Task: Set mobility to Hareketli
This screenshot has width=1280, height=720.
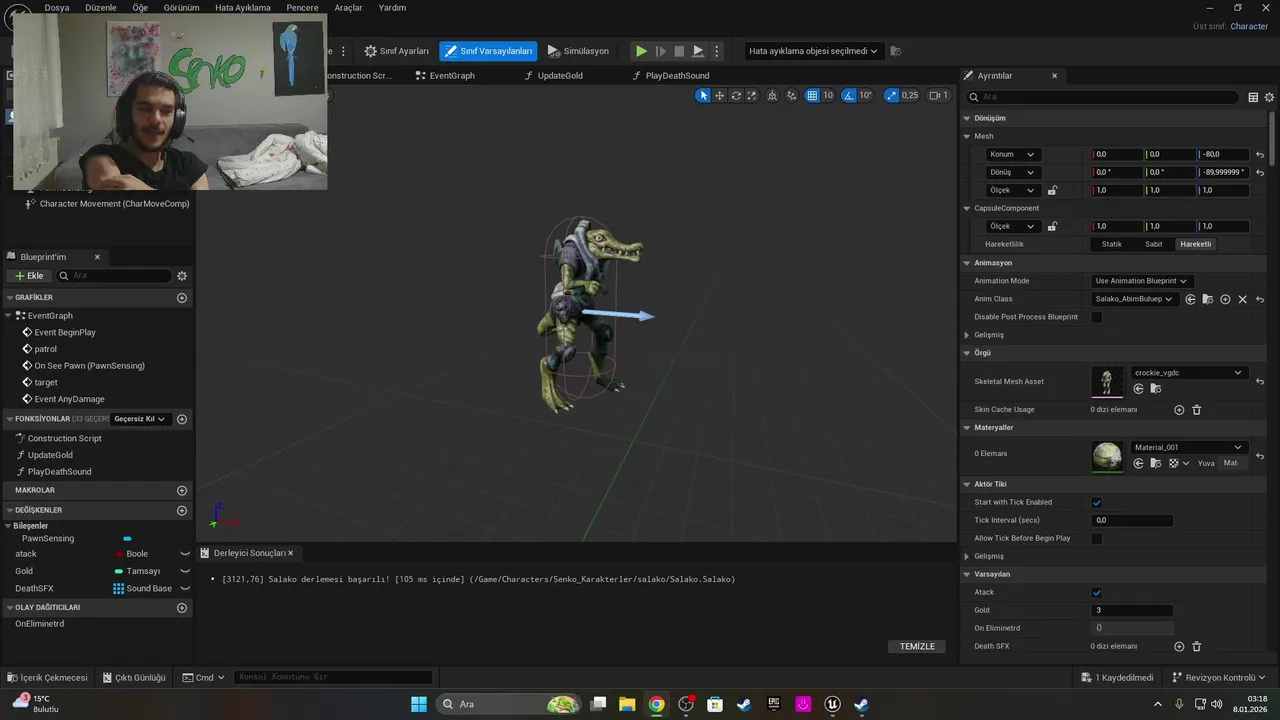Action: pos(1196,244)
